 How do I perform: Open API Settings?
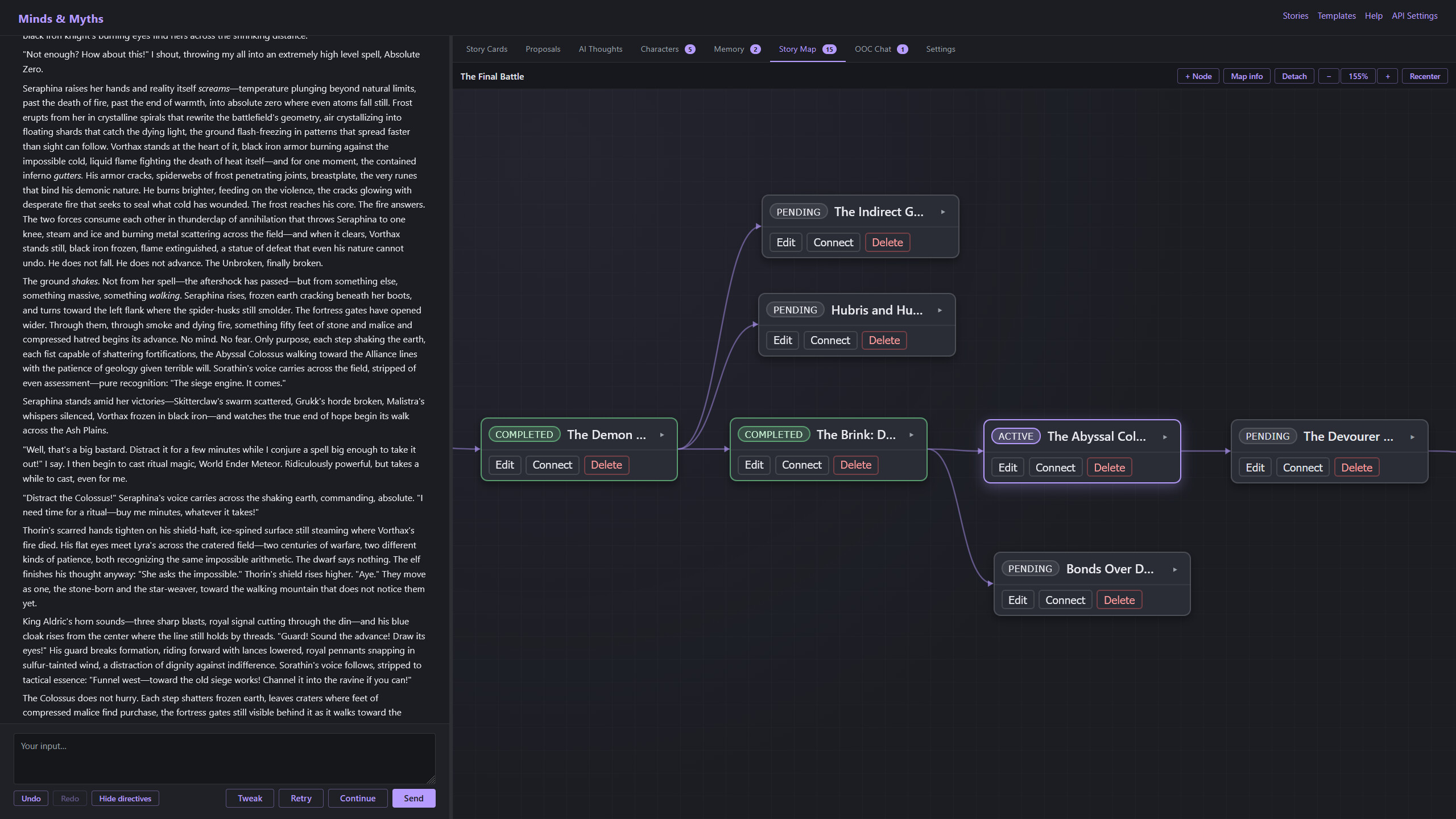(1414, 16)
